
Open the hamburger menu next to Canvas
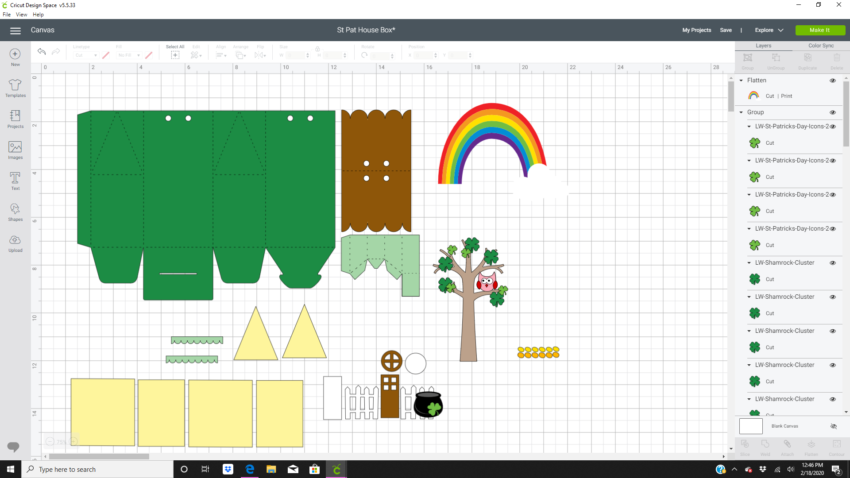pos(15,30)
